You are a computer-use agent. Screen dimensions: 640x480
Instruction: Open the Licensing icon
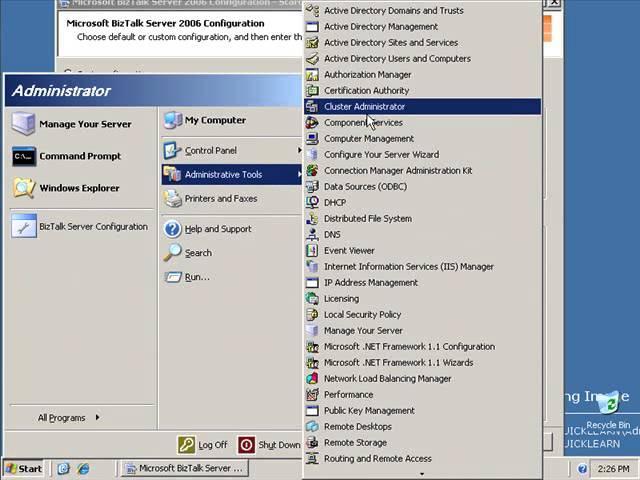312,298
